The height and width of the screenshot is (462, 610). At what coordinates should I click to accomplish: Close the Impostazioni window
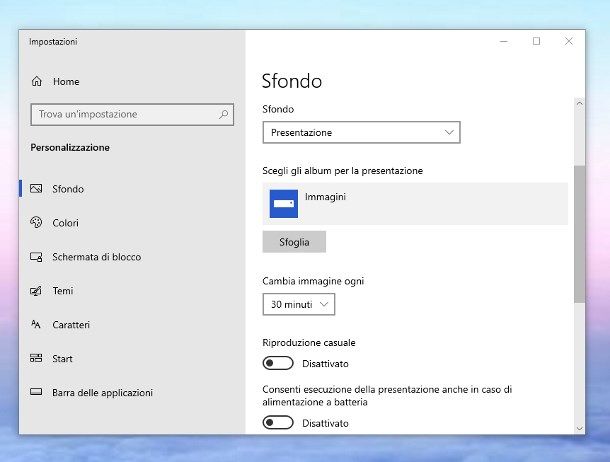[569, 41]
